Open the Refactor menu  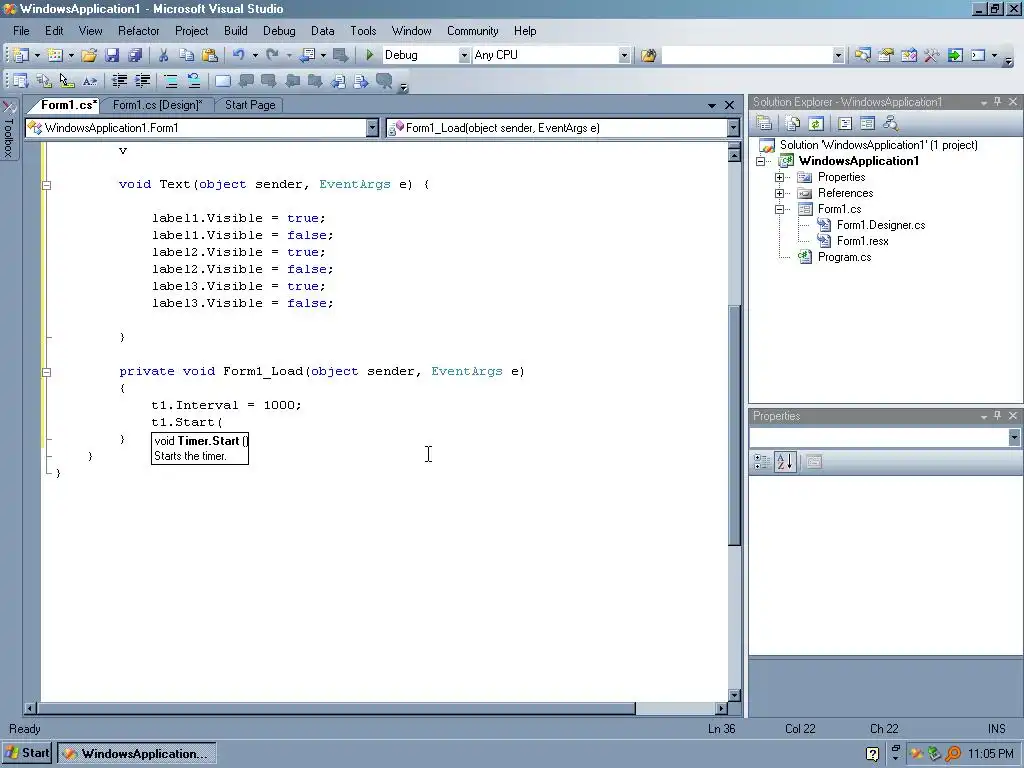pos(138,31)
